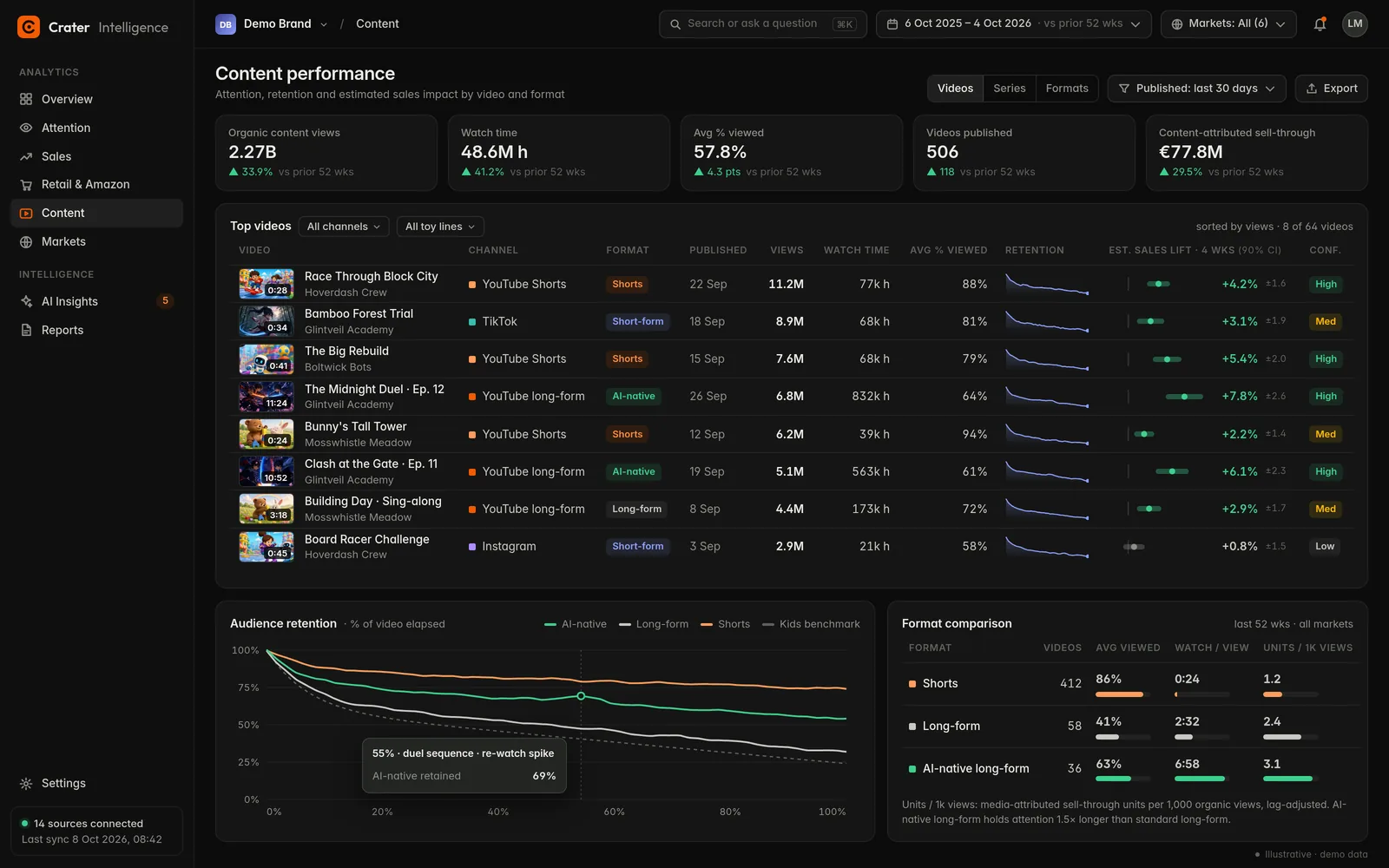Click the Markets globe icon in sidebar
The image size is (1389, 868).
pyautogui.click(x=26, y=241)
